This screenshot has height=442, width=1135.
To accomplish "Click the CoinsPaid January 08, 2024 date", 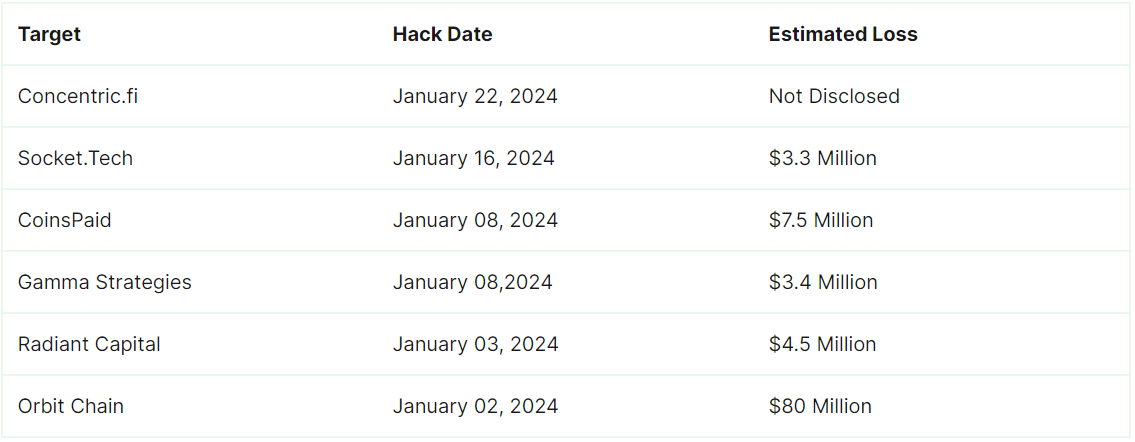I will point(475,220).
